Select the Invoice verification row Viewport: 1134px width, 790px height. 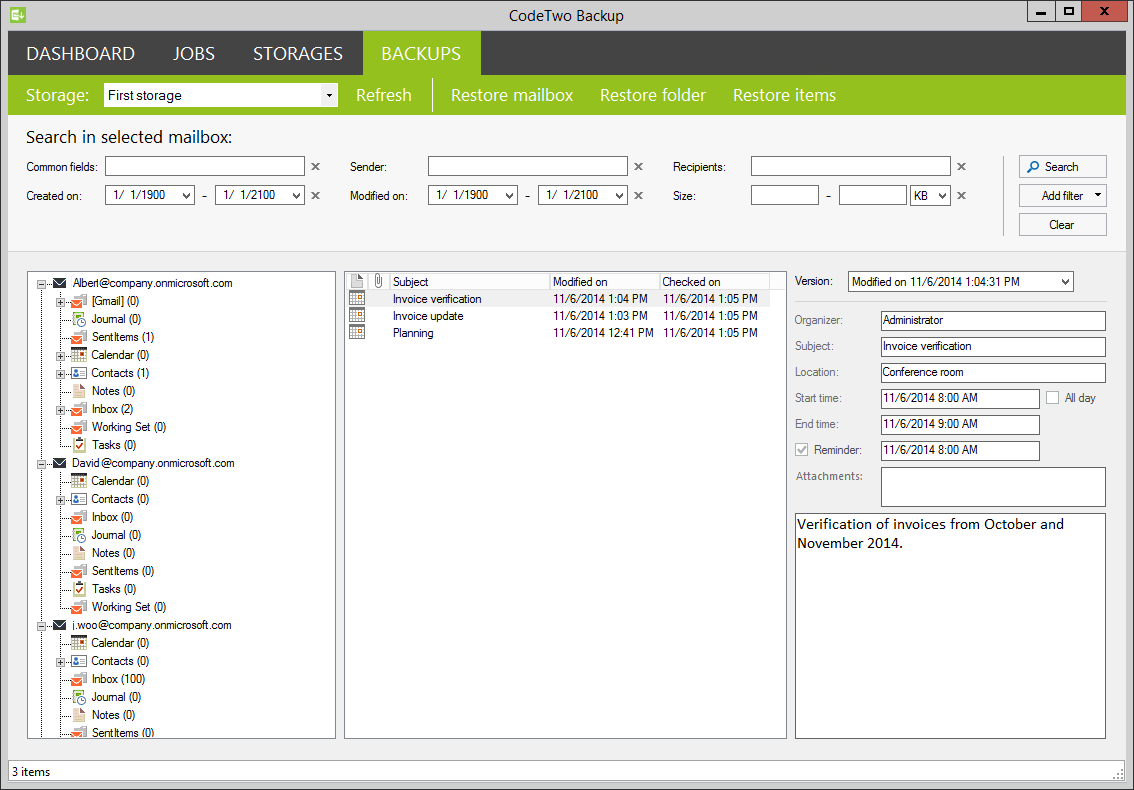[x=558, y=299]
